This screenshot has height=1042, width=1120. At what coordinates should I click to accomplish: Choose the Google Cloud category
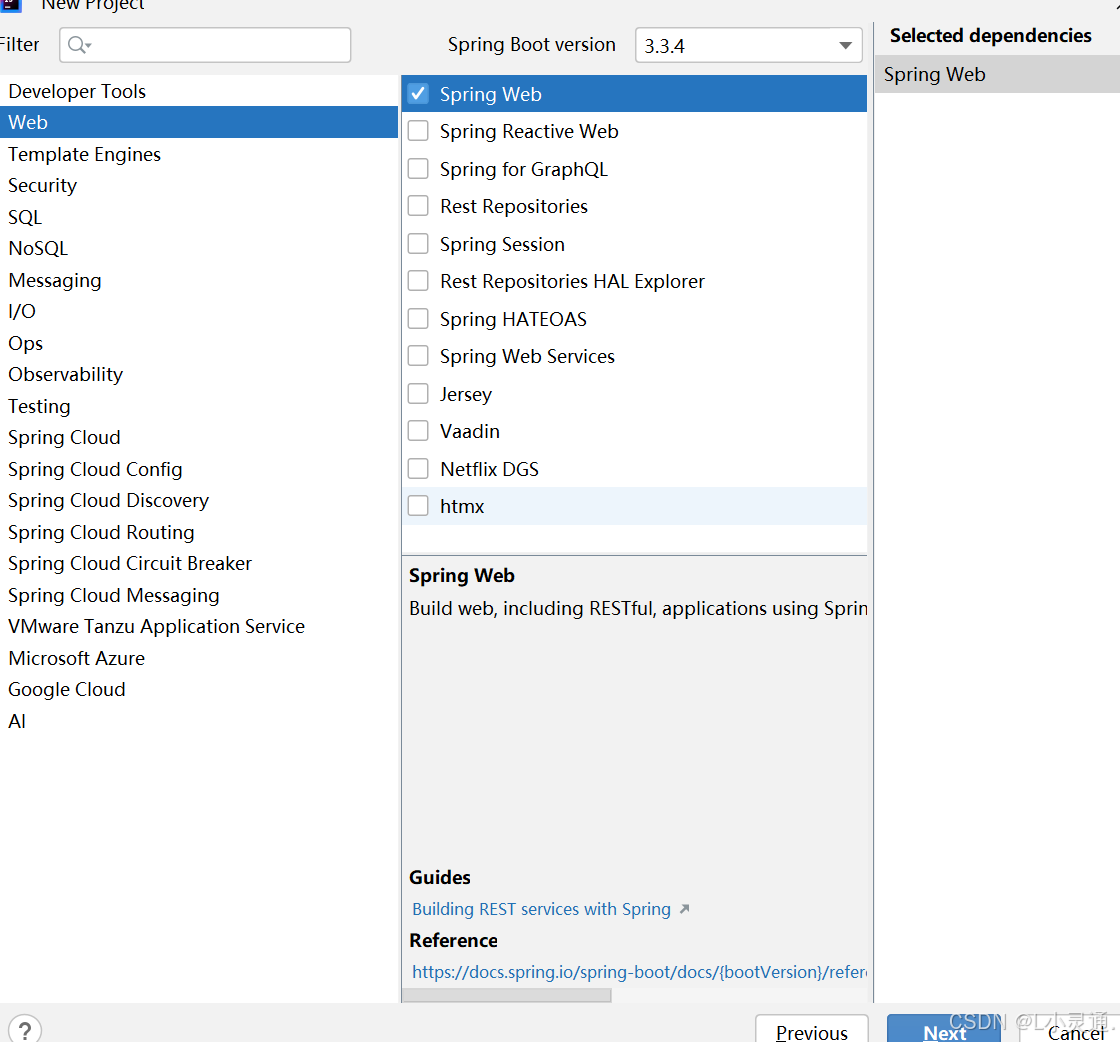coord(199,690)
